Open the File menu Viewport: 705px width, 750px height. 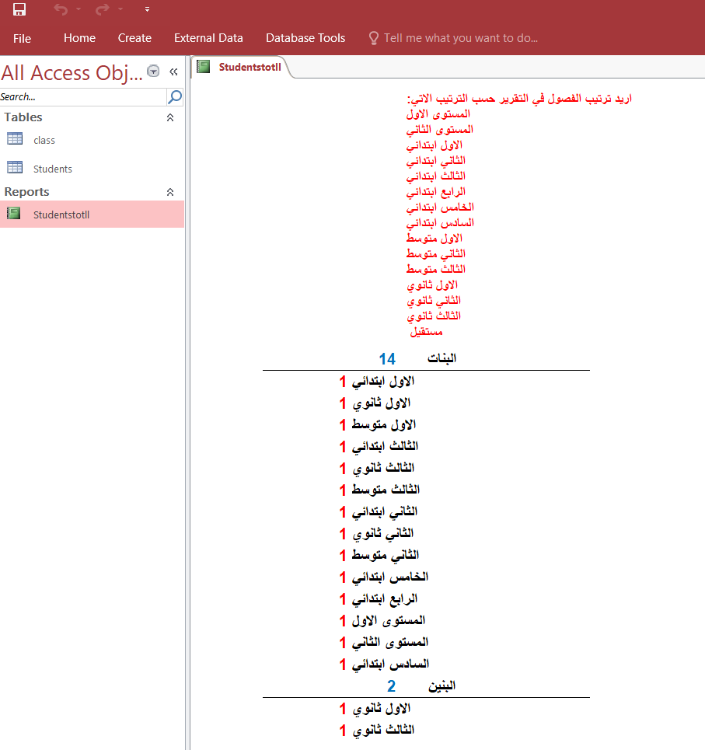22,38
